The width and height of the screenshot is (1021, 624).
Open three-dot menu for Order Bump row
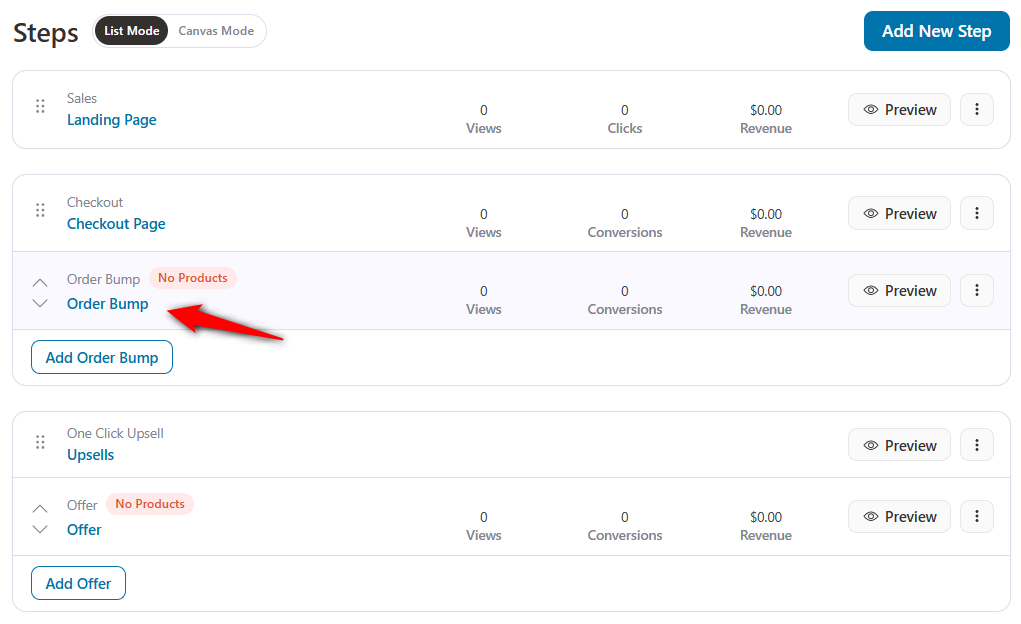pos(977,291)
